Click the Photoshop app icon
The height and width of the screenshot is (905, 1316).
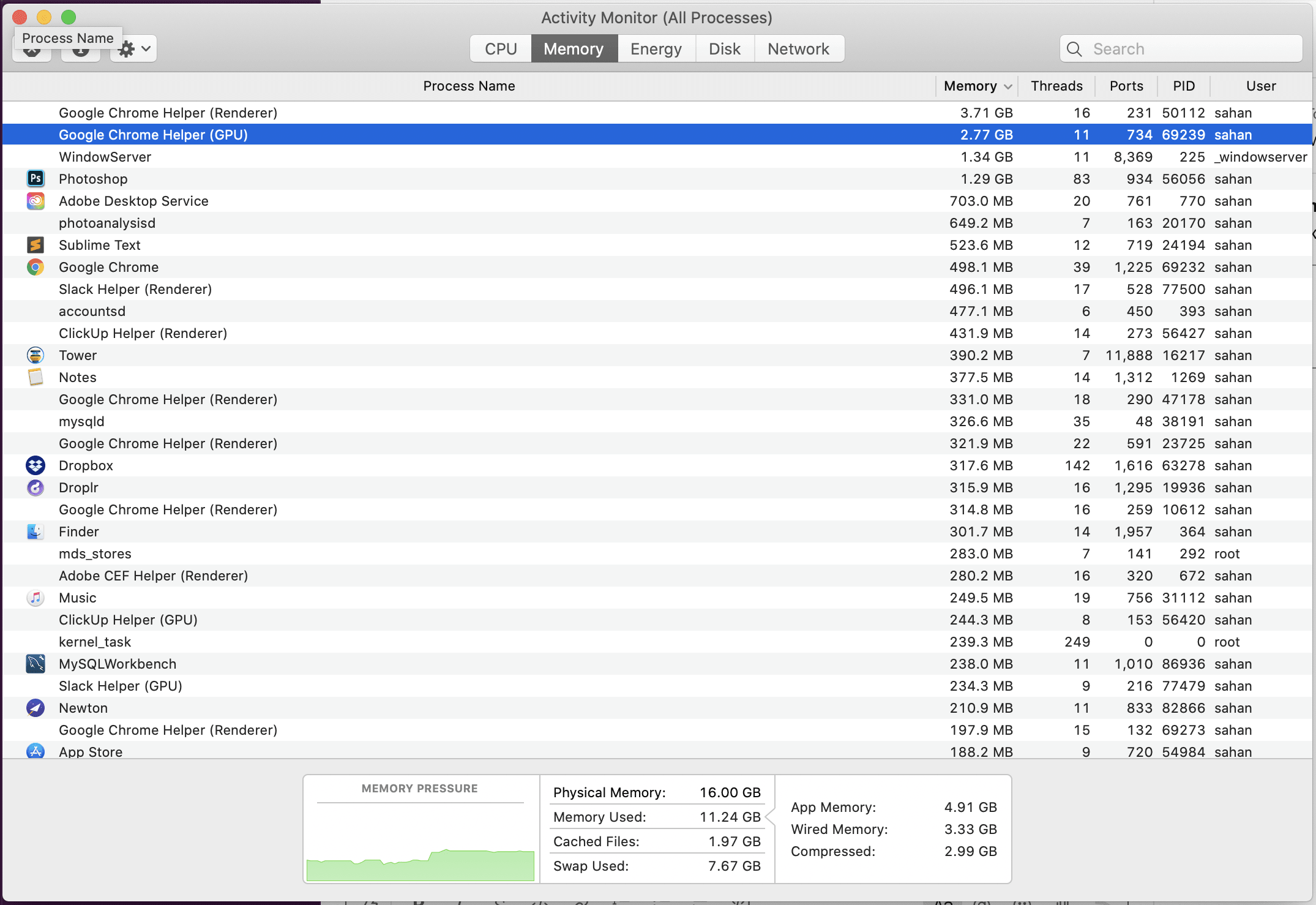coord(36,179)
